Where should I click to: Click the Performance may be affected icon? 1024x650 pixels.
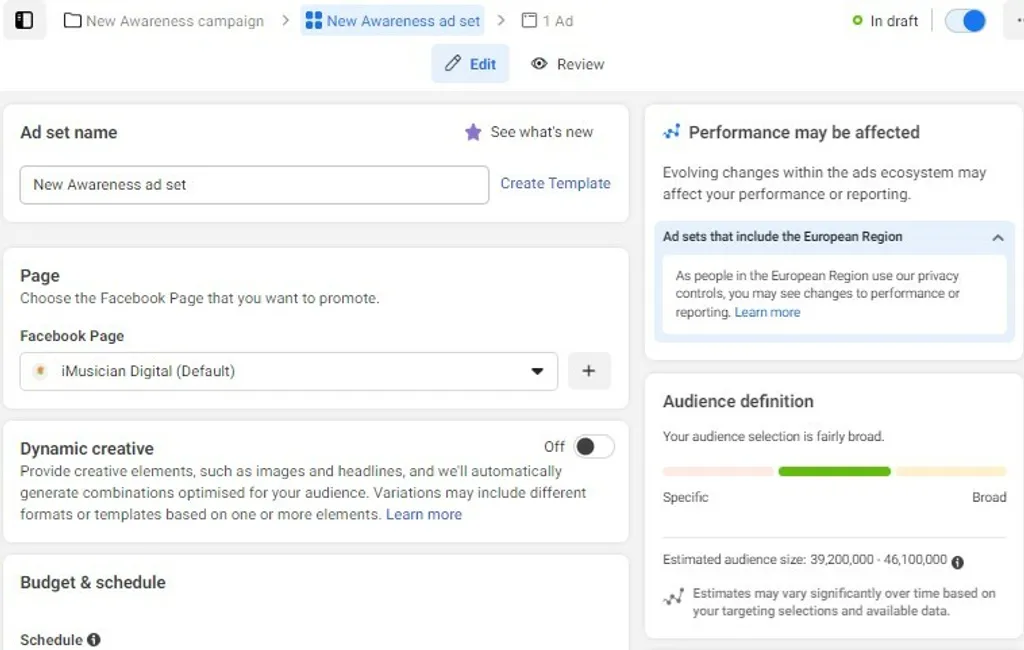(672, 132)
